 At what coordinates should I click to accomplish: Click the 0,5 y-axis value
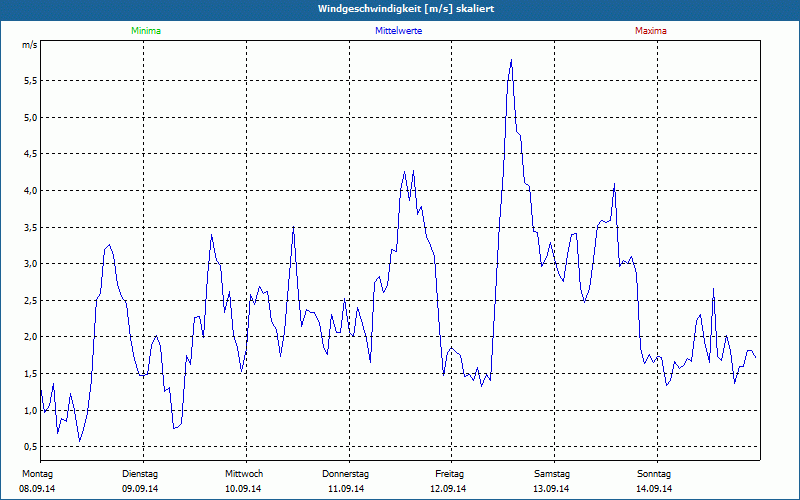31,447
